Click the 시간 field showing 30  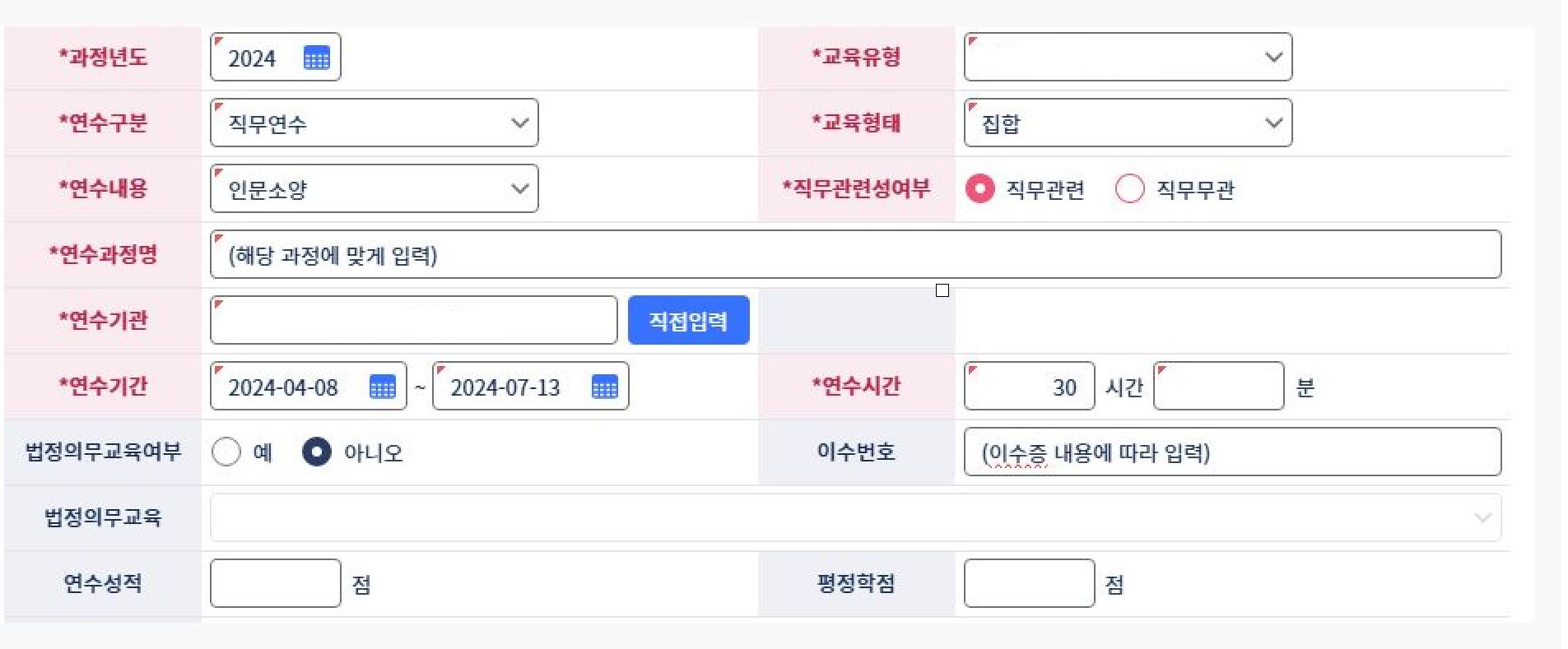[x=1029, y=387]
